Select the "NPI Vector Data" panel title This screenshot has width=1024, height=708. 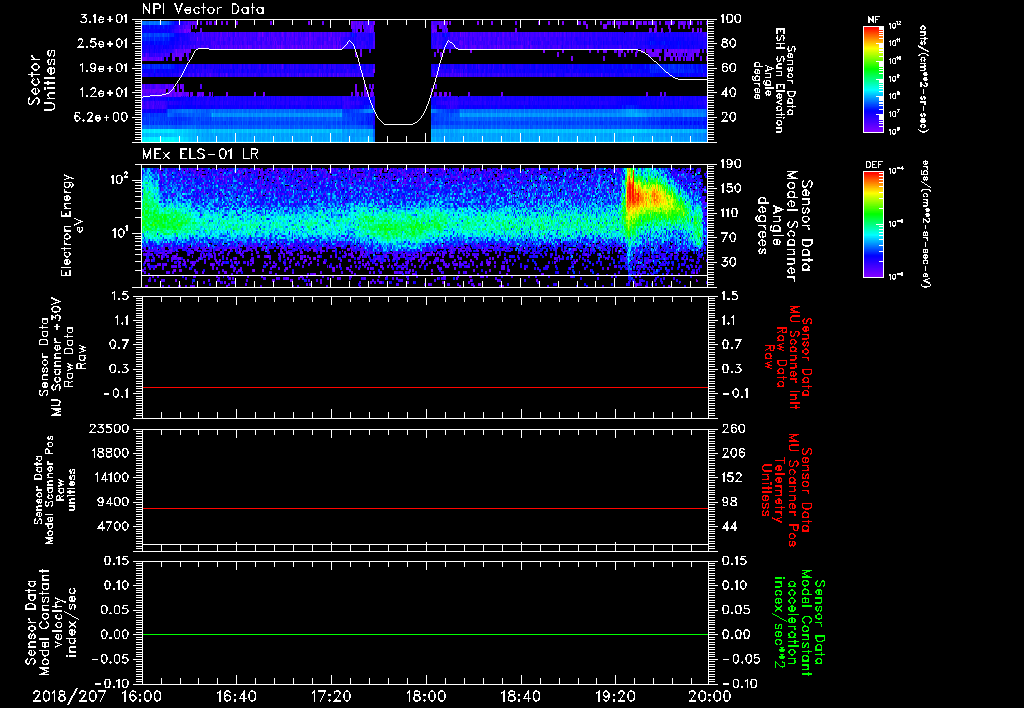point(203,9)
